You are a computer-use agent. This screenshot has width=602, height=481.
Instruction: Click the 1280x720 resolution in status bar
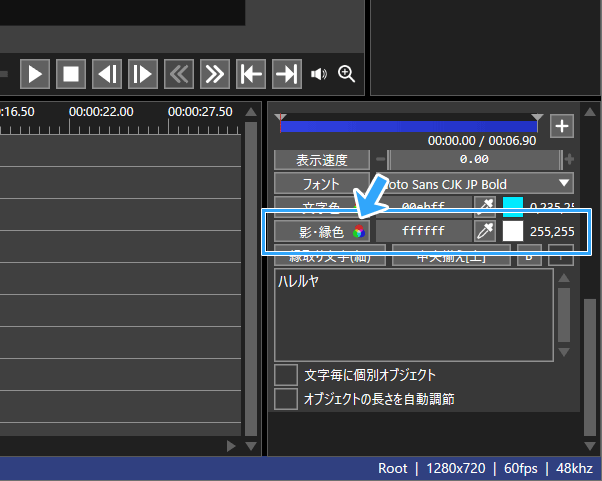point(456,468)
